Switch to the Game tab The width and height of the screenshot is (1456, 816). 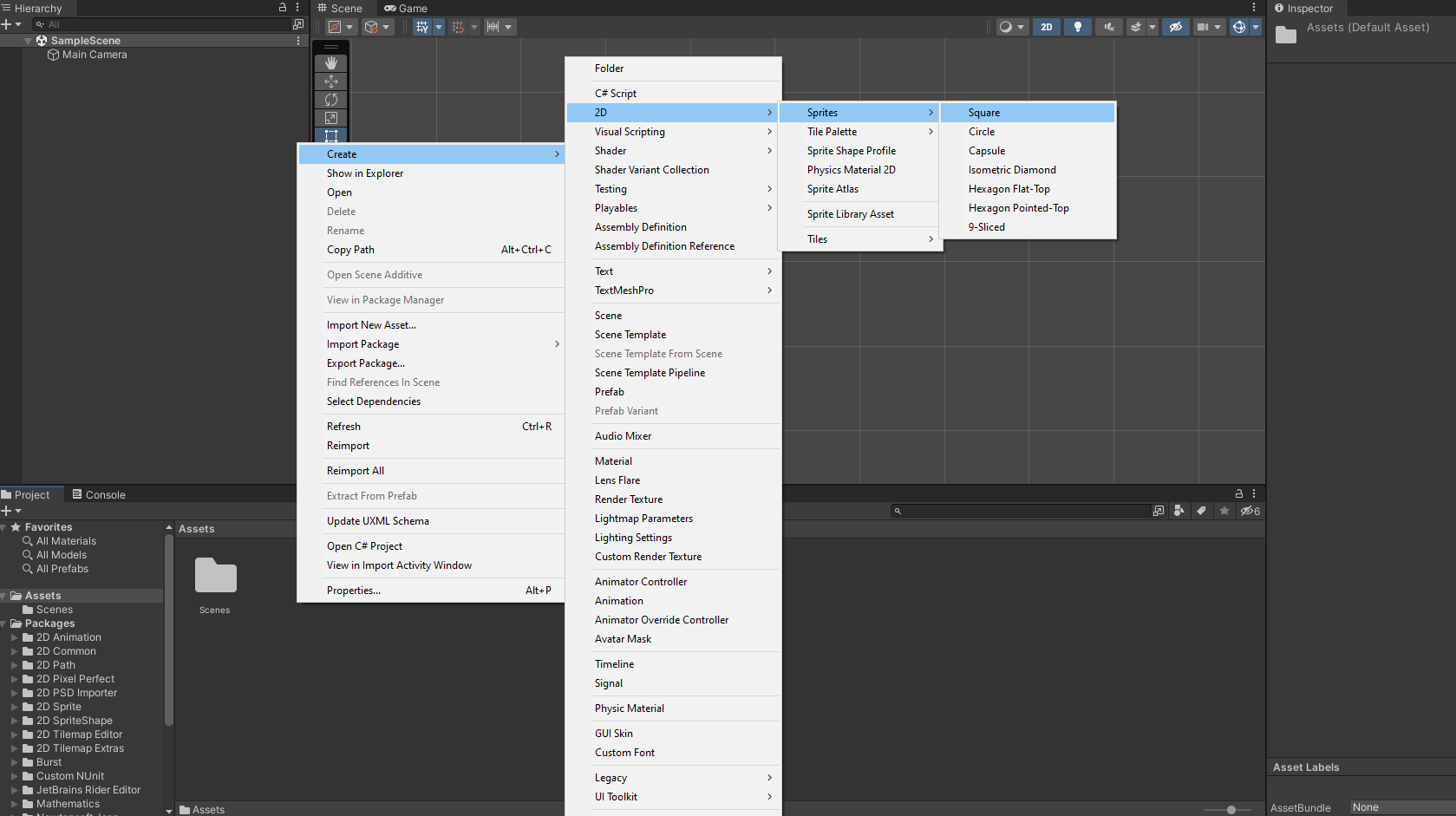pyautogui.click(x=406, y=9)
